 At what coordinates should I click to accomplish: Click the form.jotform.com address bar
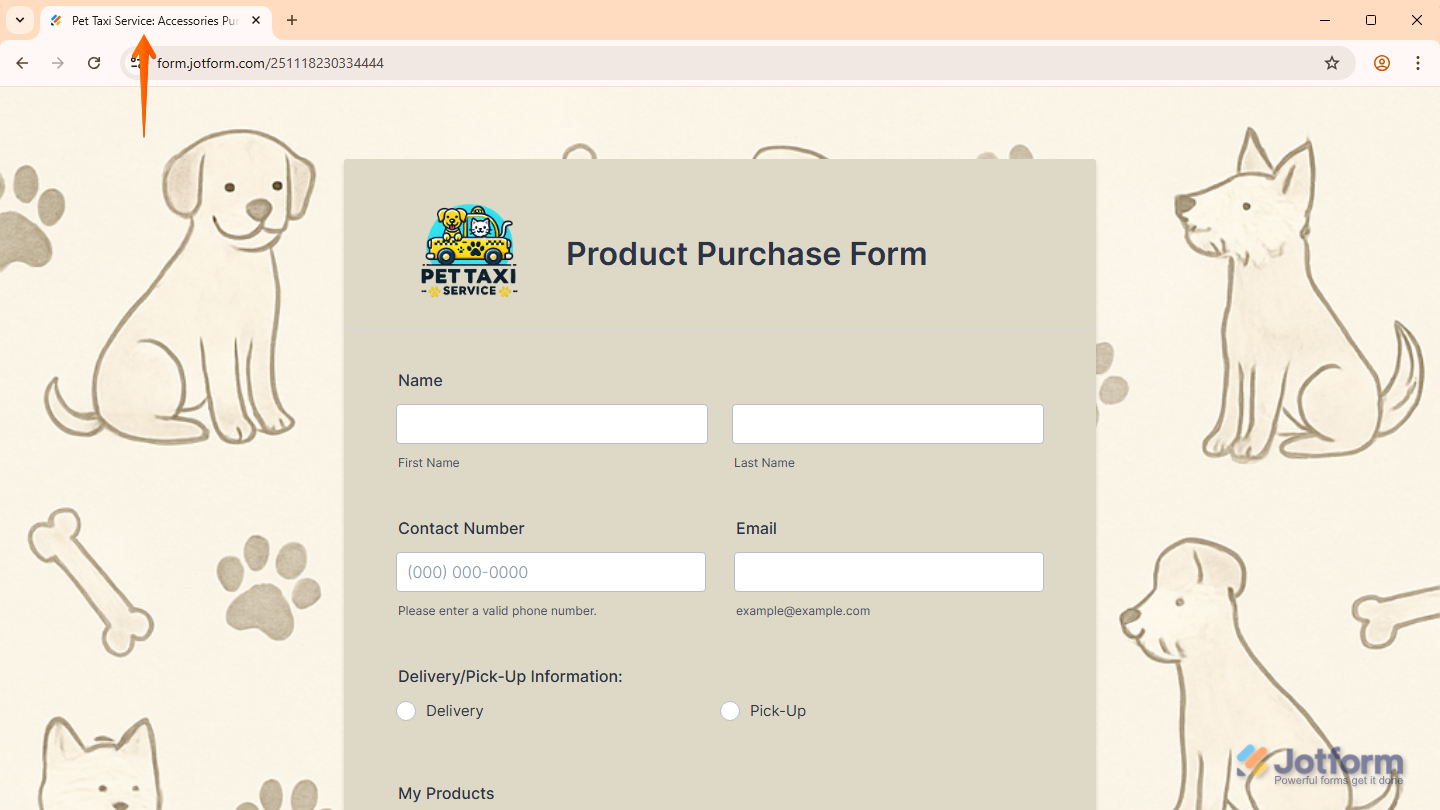pyautogui.click(x=700, y=63)
